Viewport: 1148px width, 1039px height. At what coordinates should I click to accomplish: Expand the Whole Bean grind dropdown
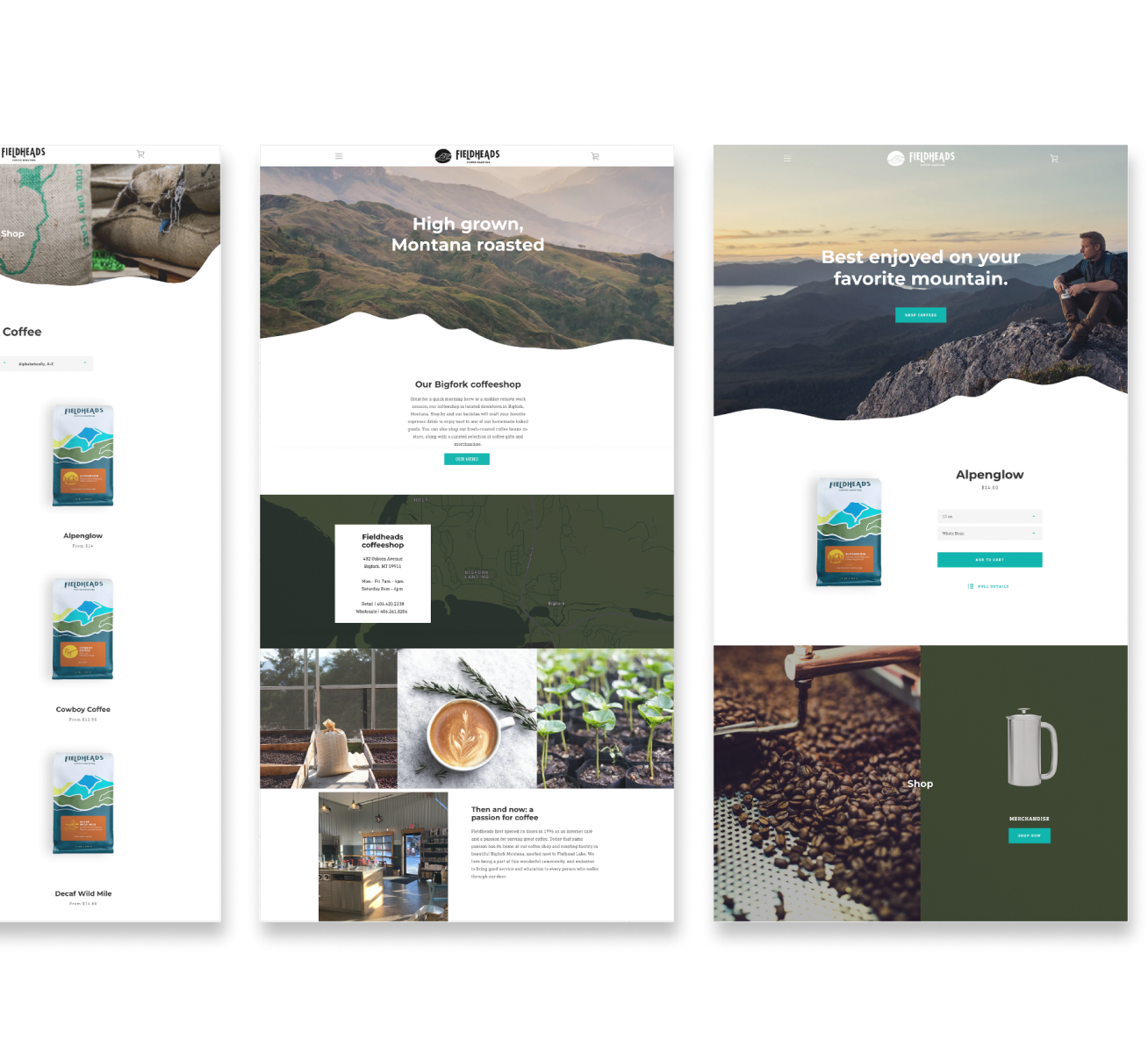pos(989,534)
